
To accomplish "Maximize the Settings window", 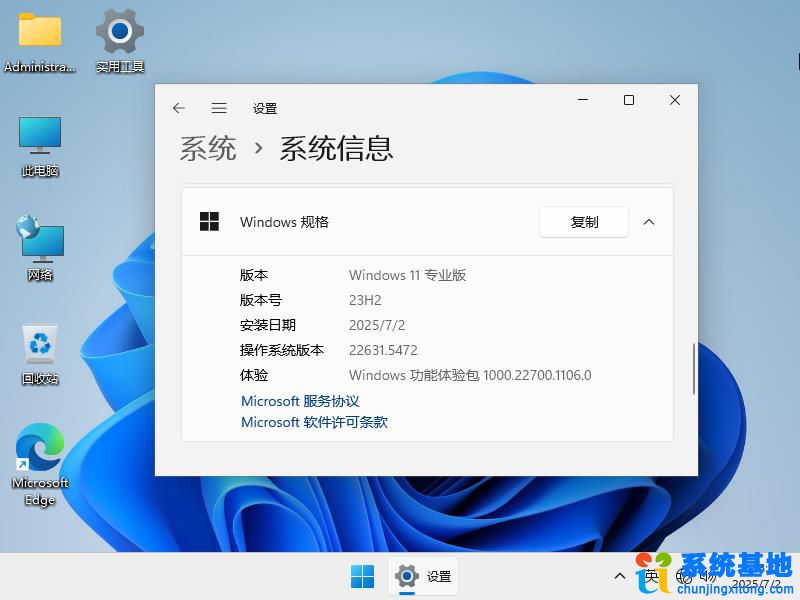I will (x=629, y=100).
